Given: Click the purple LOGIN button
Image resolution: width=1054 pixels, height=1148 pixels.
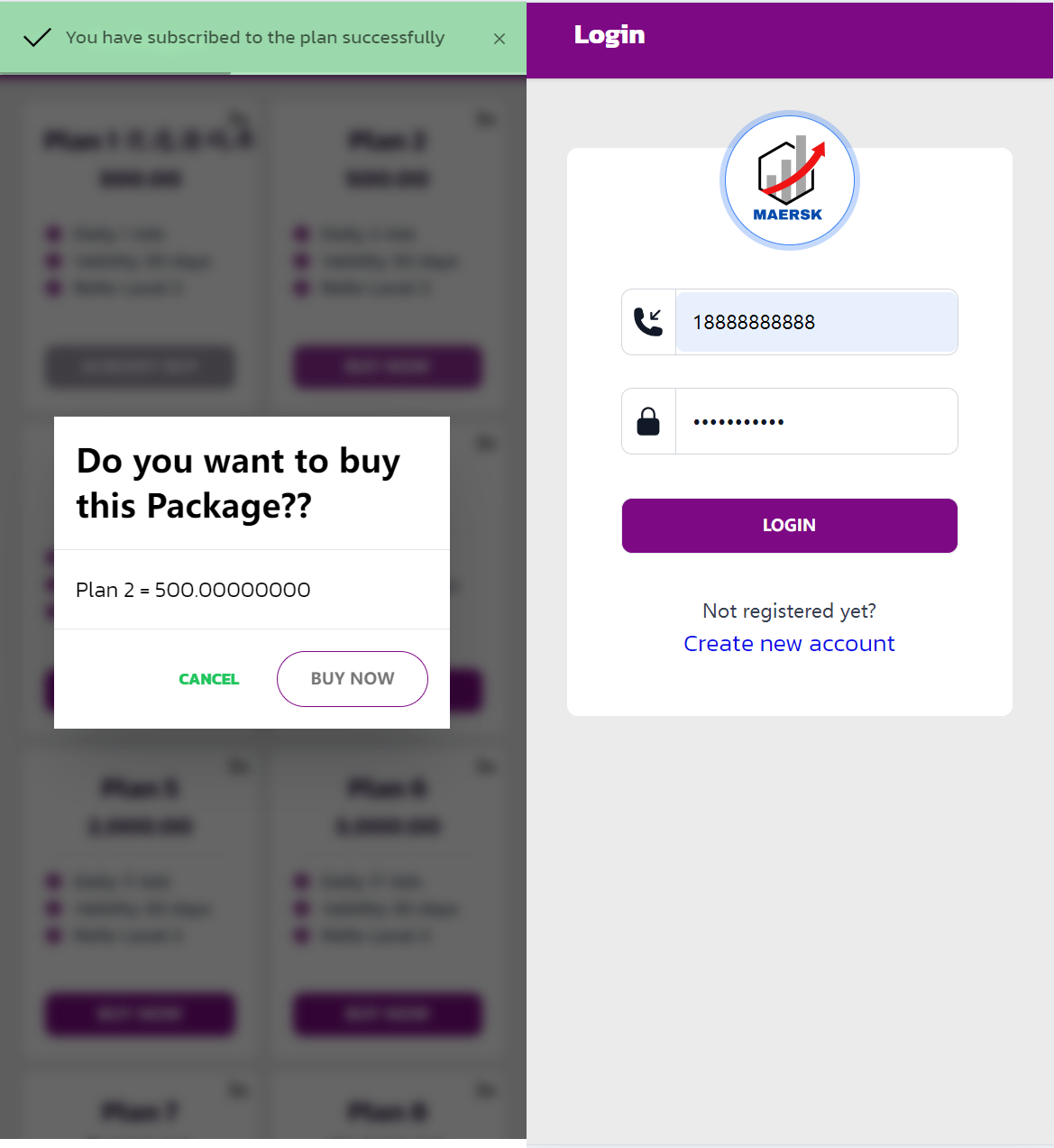Looking at the screenshot, I should pos(790,526).
